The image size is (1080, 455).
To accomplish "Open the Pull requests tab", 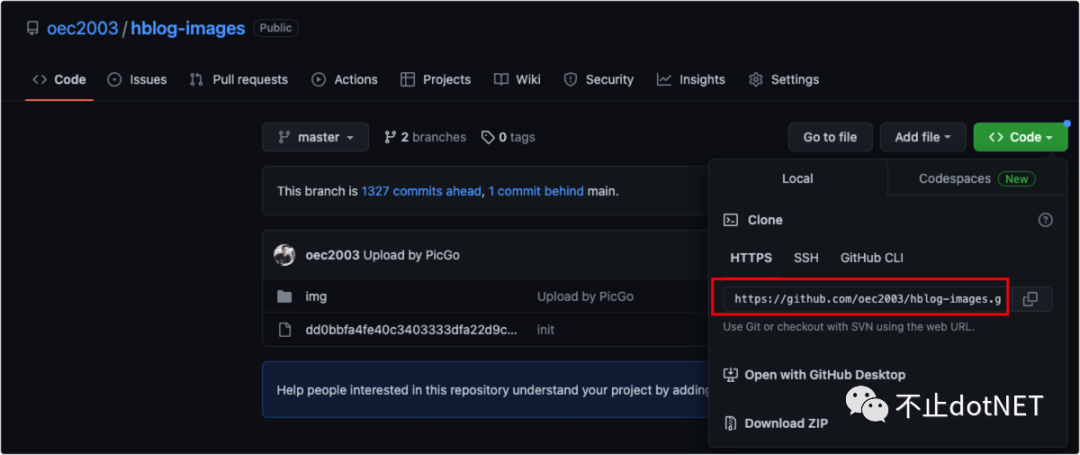I will 238,80.
